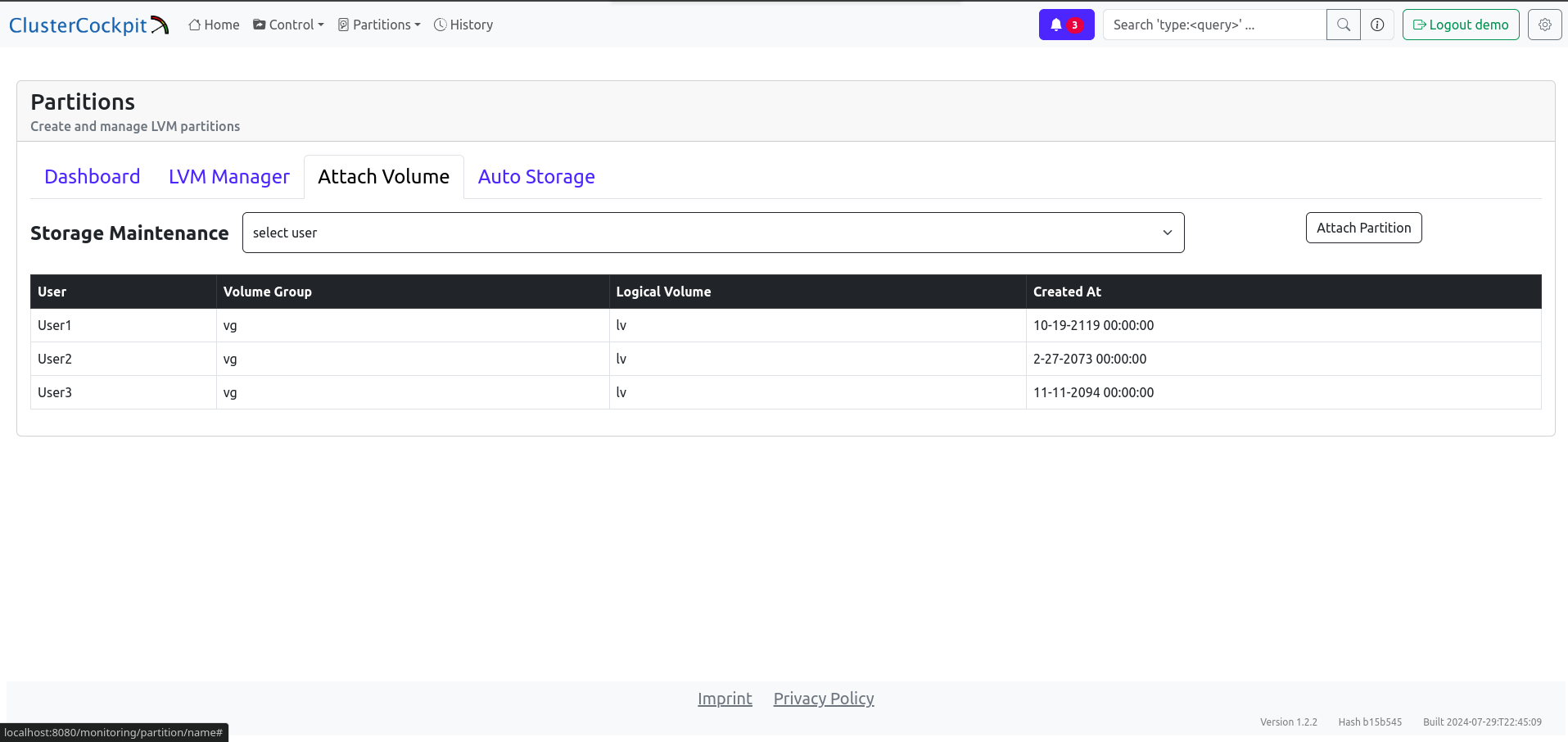Open settings via gear icon

click(1544, 25)
